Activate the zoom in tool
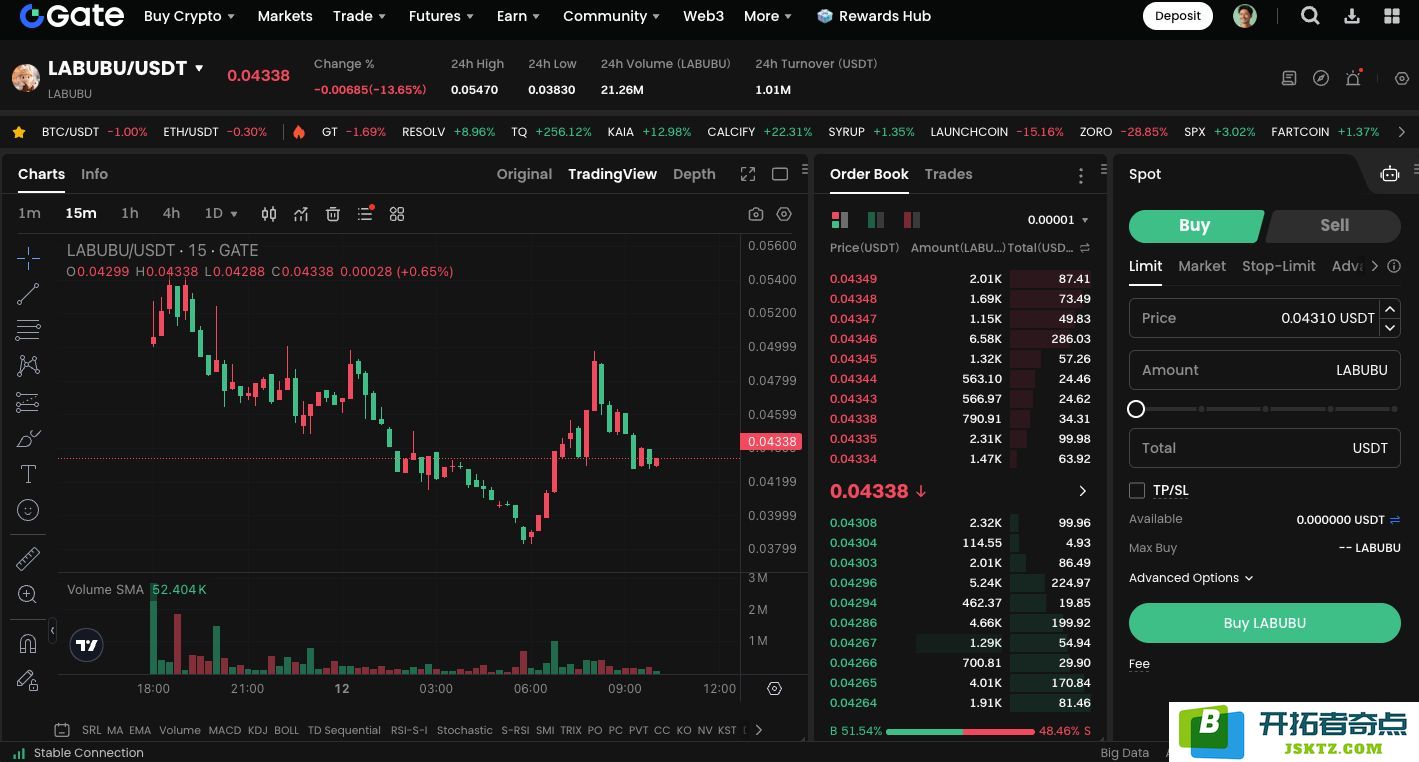Image resolution: width=1419 pixels, height=762 pixels. pos(28,595)
